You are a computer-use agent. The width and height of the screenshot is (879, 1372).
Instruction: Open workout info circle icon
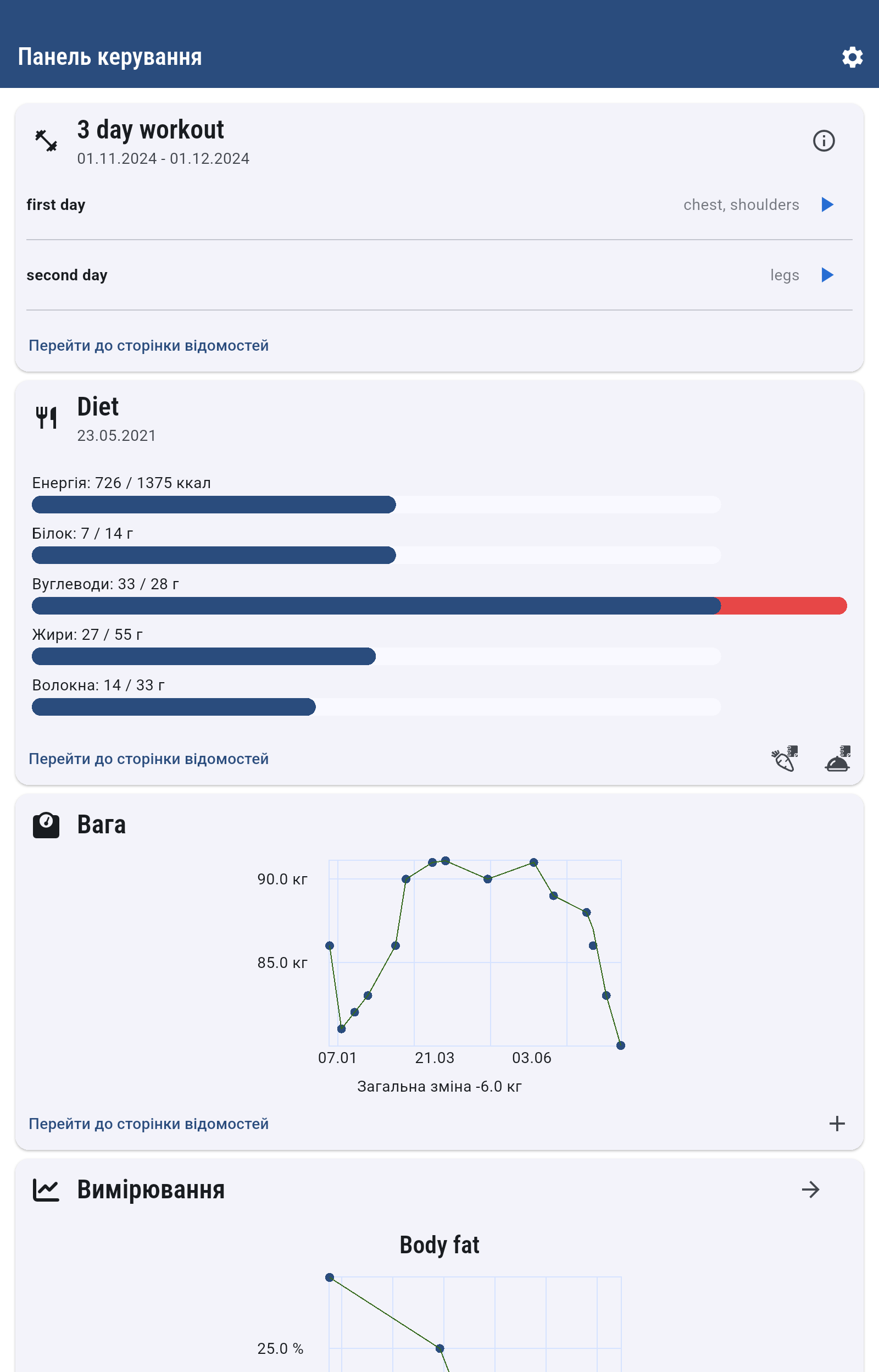pos(823,141)
